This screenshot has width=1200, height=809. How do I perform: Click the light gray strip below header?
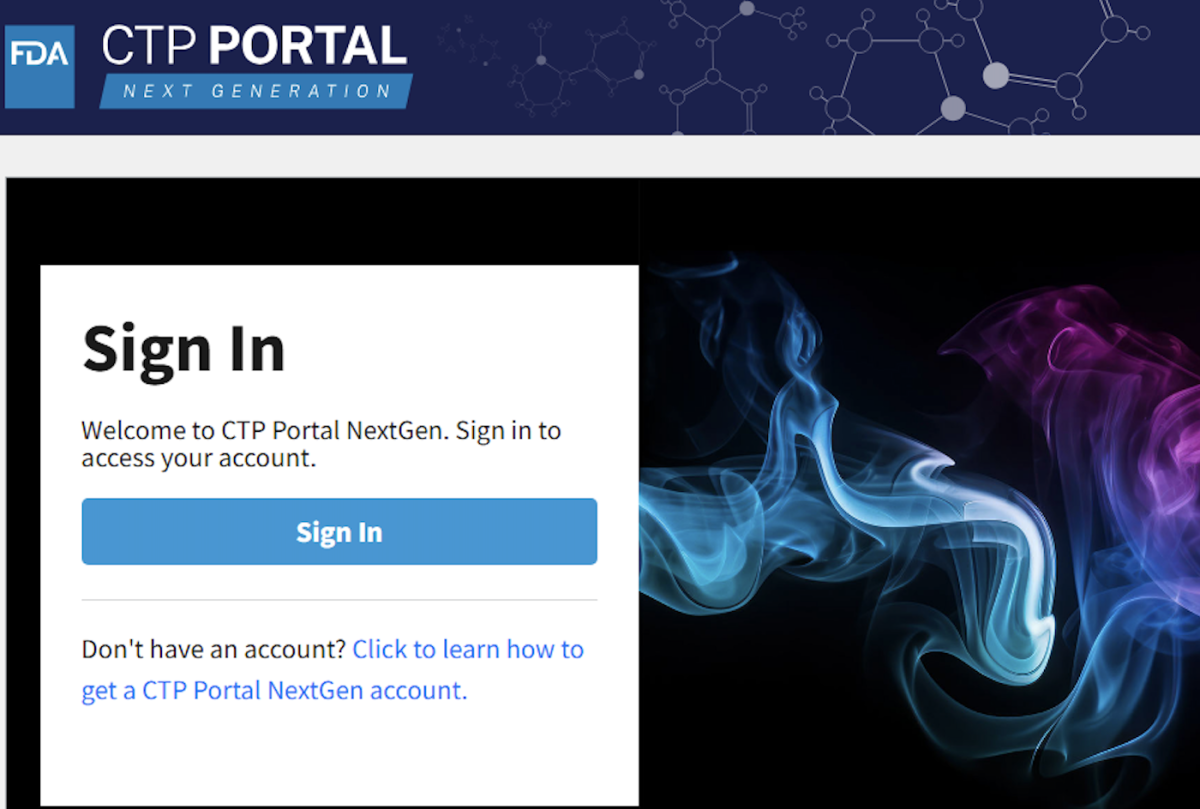click(600, 156)
